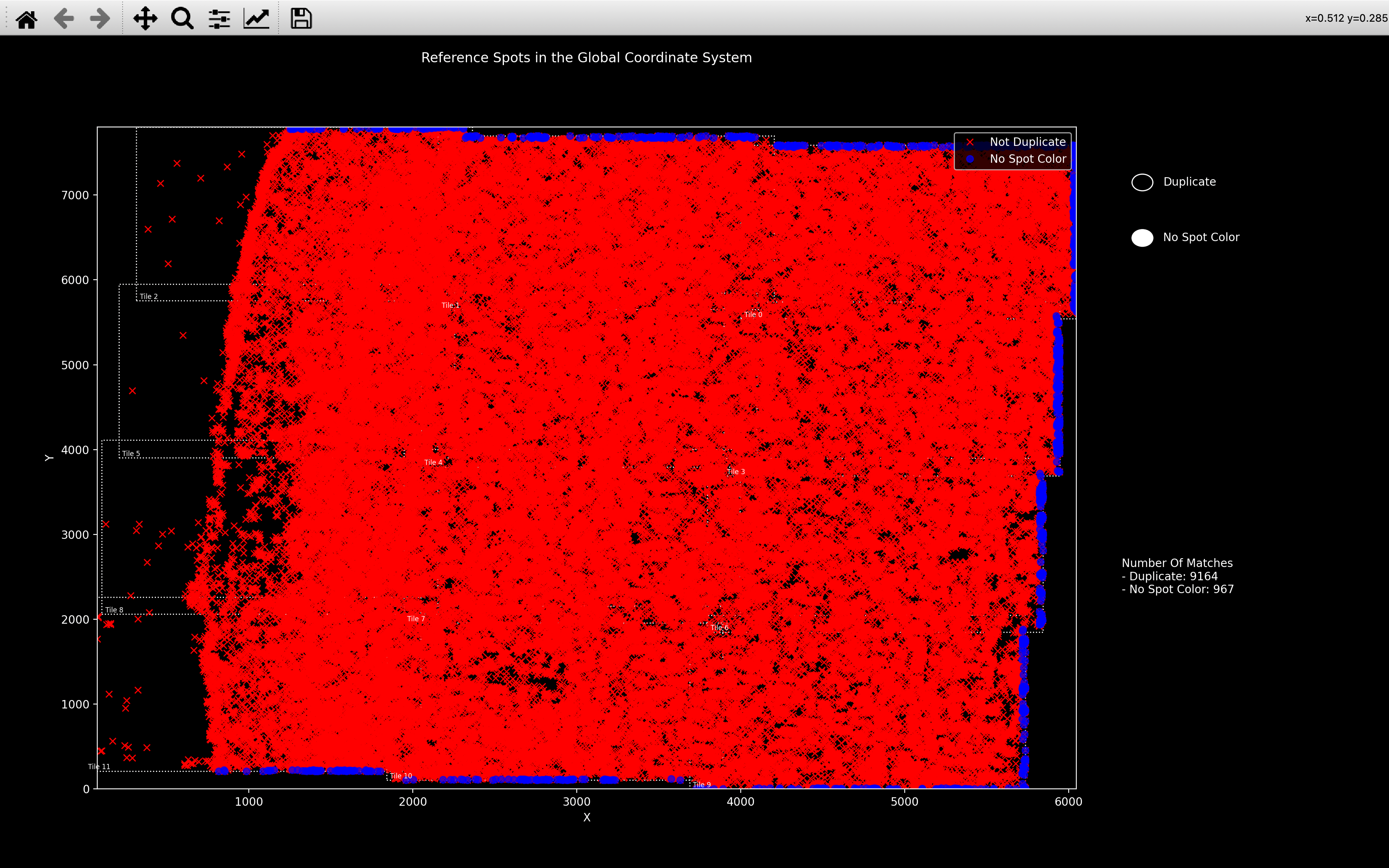
Task: Toggle the No Spot Color radio button
Action: point(1142,237)
